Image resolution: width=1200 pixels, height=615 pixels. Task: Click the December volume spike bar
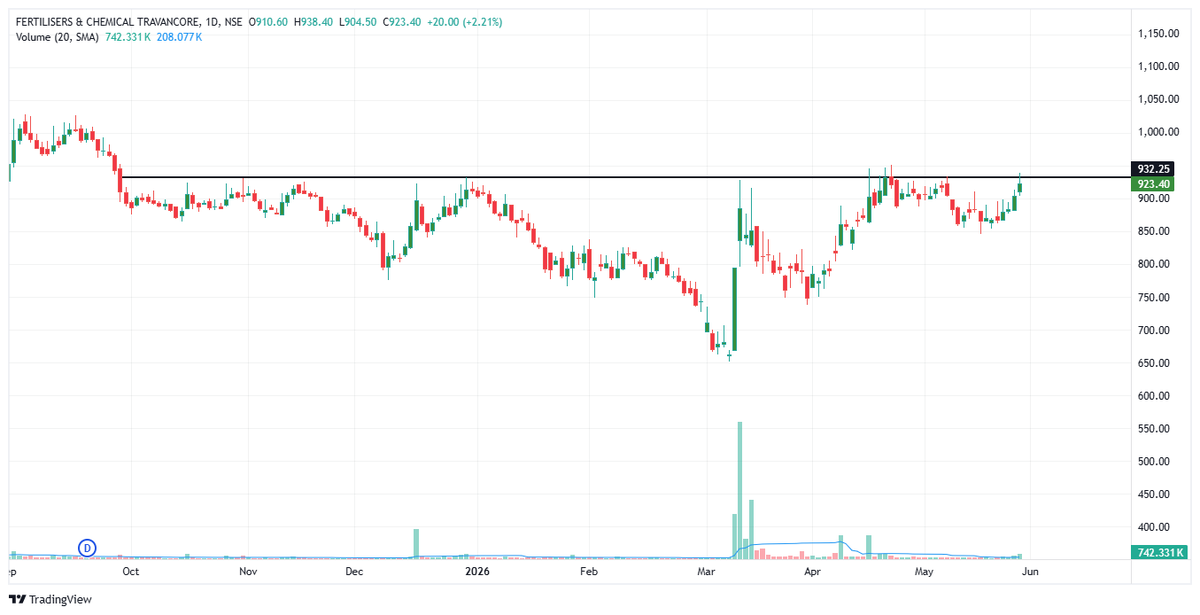tap(415, 543)
